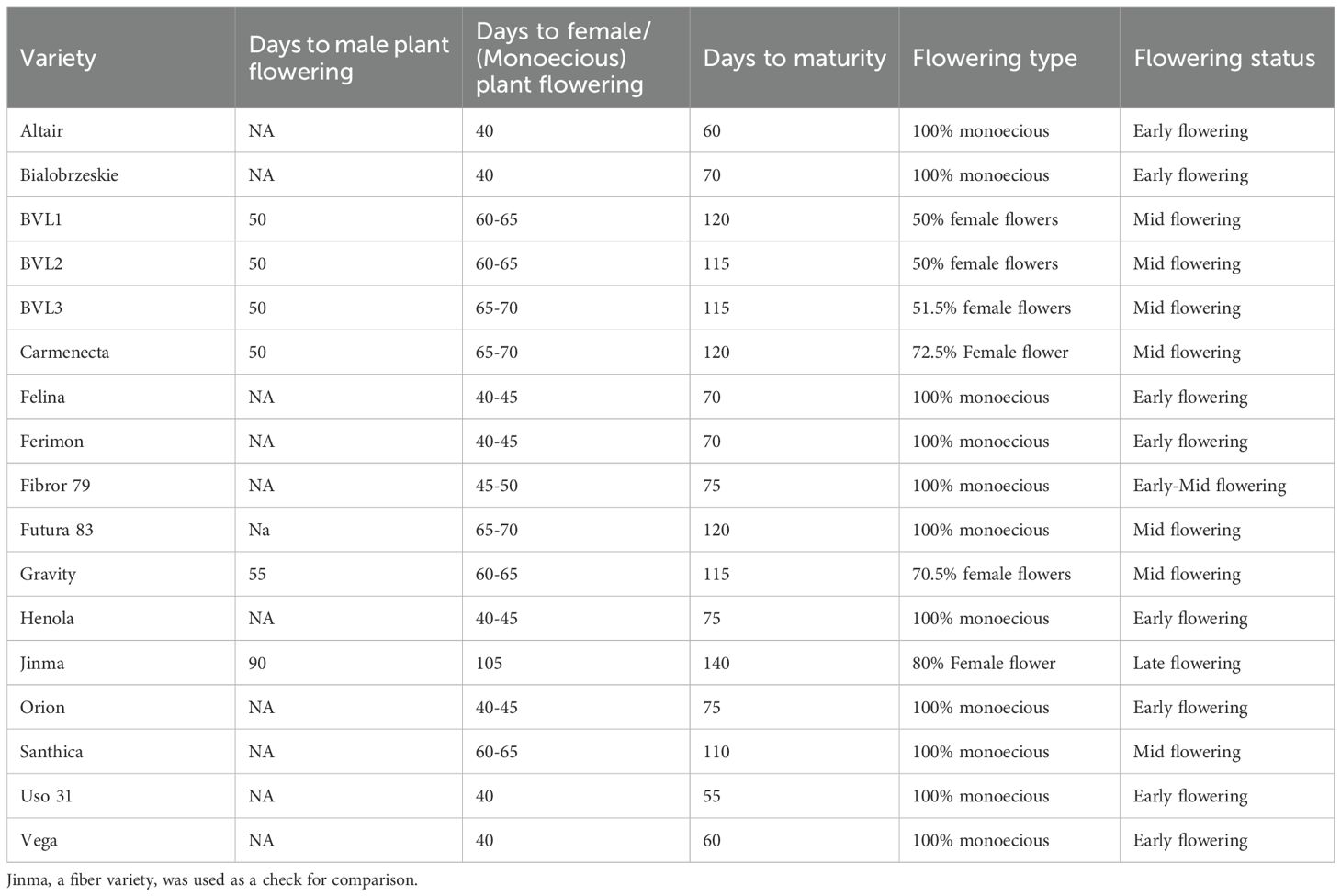Click the Uso 31 variety name
The image size is (1341, 896).
coord(46,796)
